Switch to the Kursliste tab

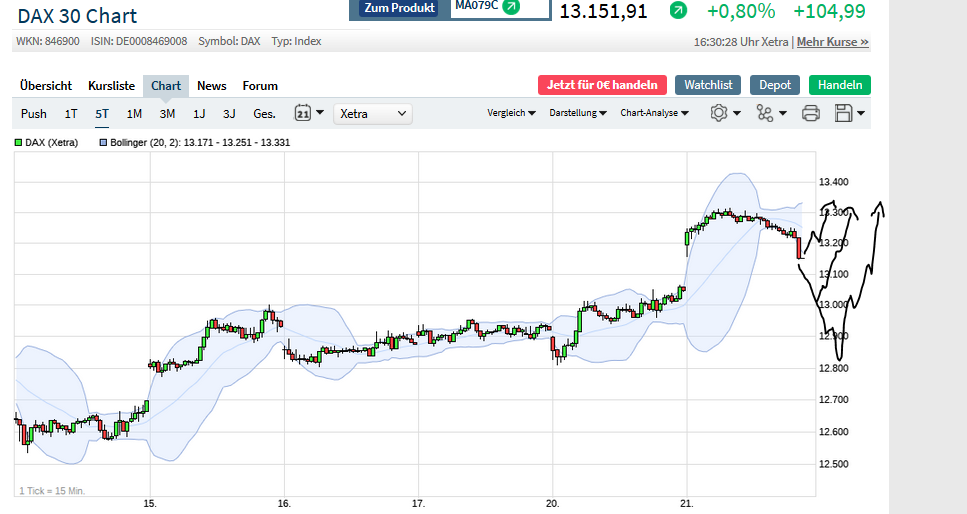click(x=111, y=86)
